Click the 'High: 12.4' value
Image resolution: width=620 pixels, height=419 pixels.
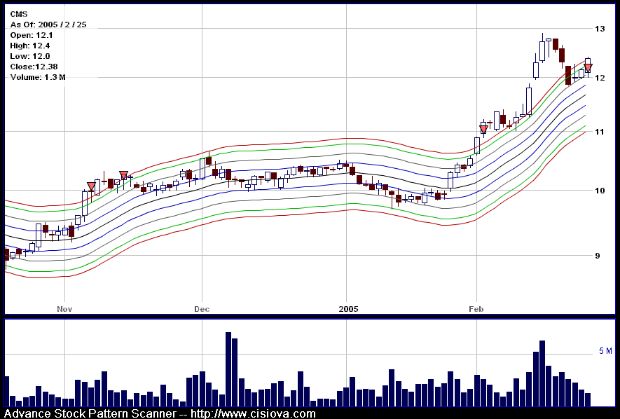tap(32, 46)
